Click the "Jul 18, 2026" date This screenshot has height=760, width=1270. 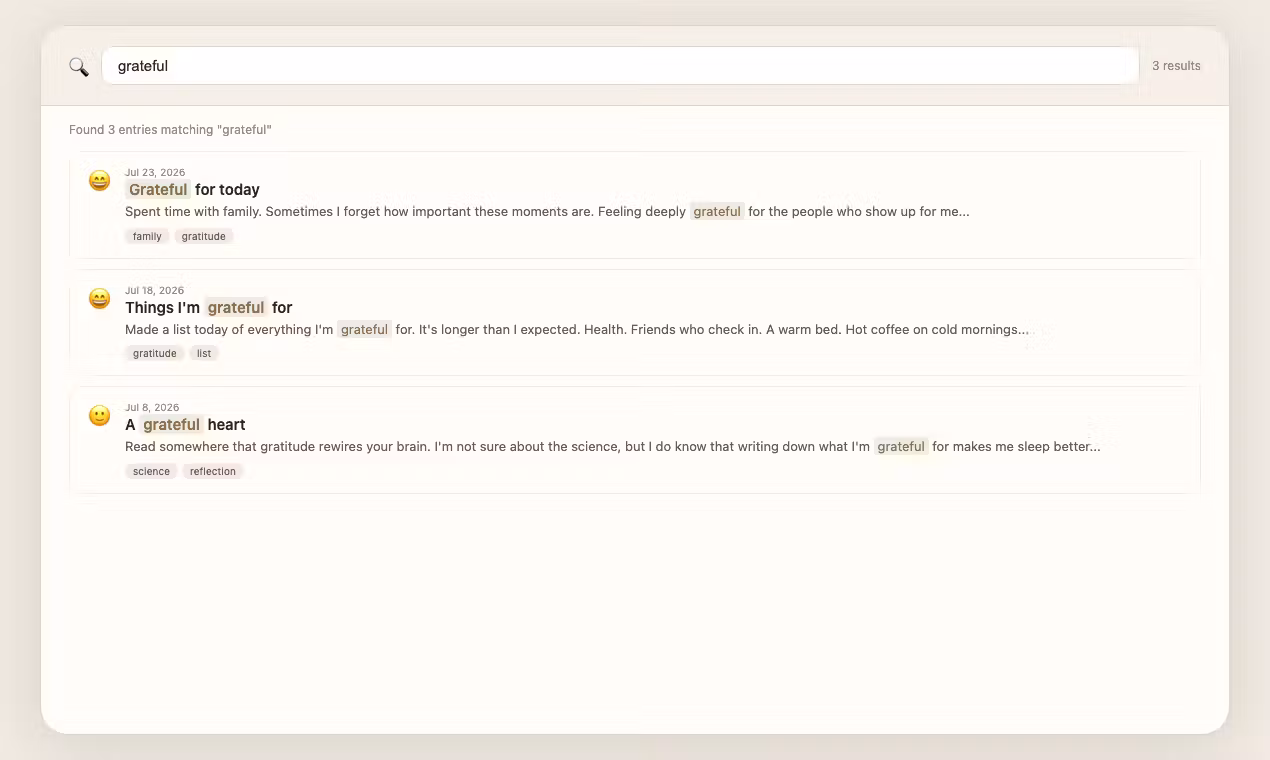click(x=155, y=291)
